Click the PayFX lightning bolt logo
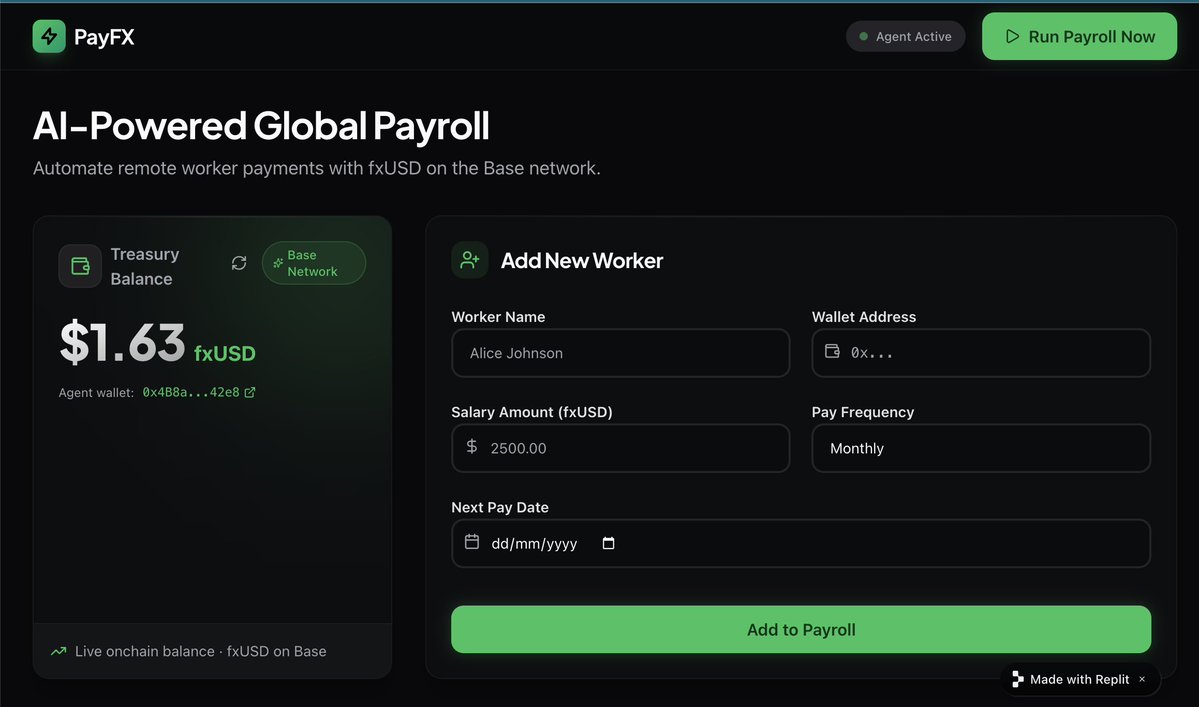The image size is (1199, 707). coord(49,36)
